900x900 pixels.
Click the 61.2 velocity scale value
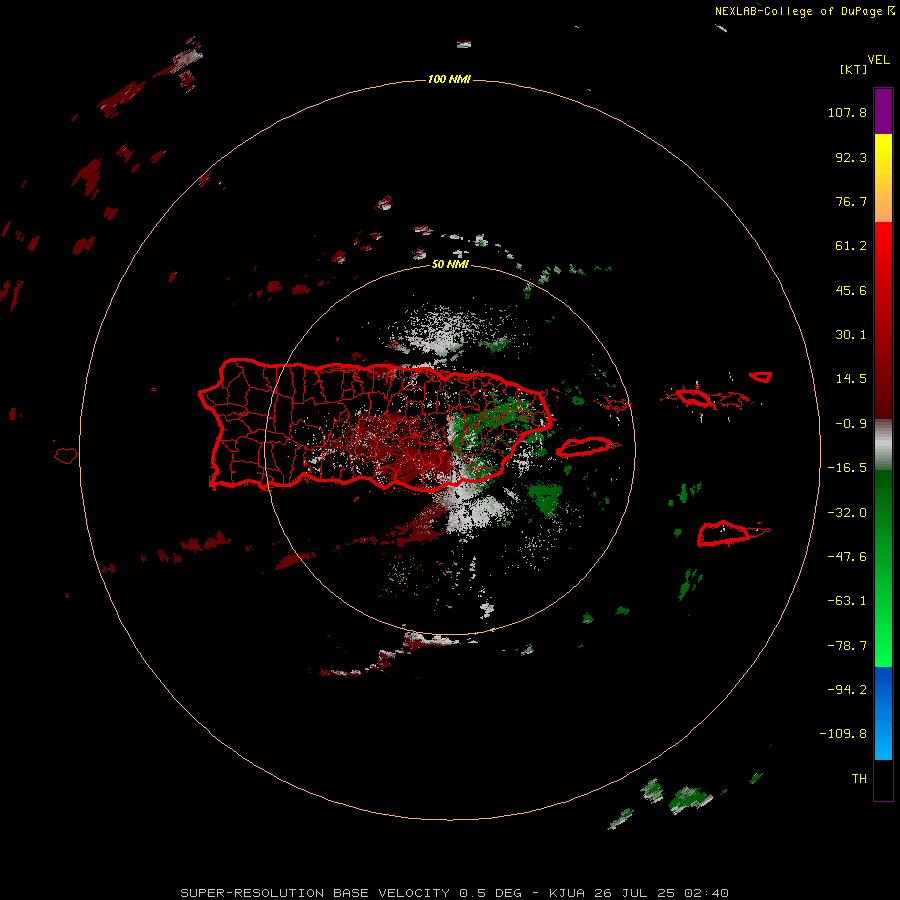pyautogui.click(x=851, y=246)
